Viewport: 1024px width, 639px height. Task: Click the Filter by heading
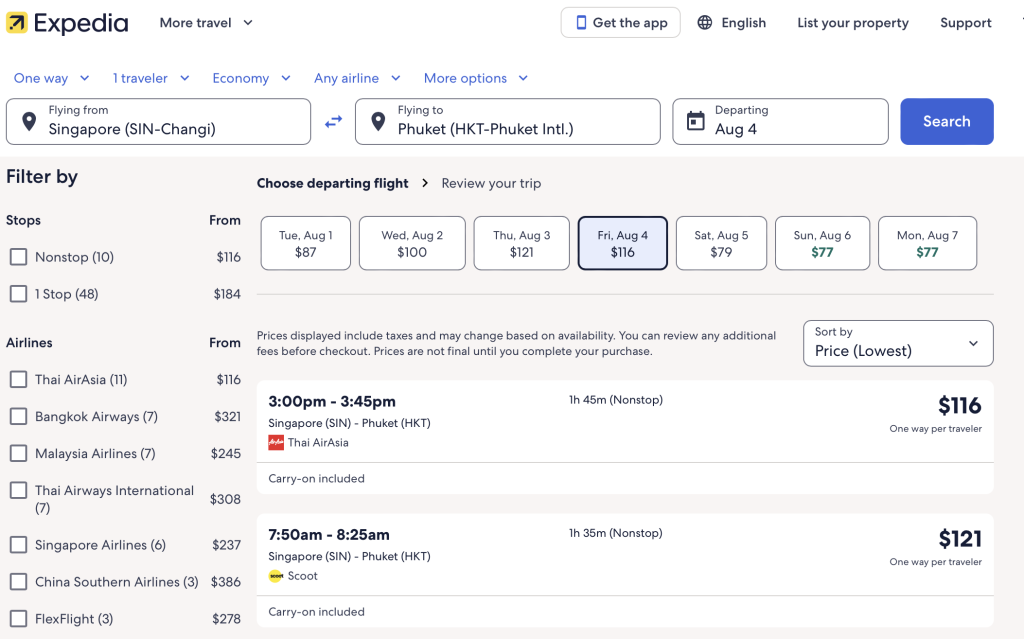[42, 176]
